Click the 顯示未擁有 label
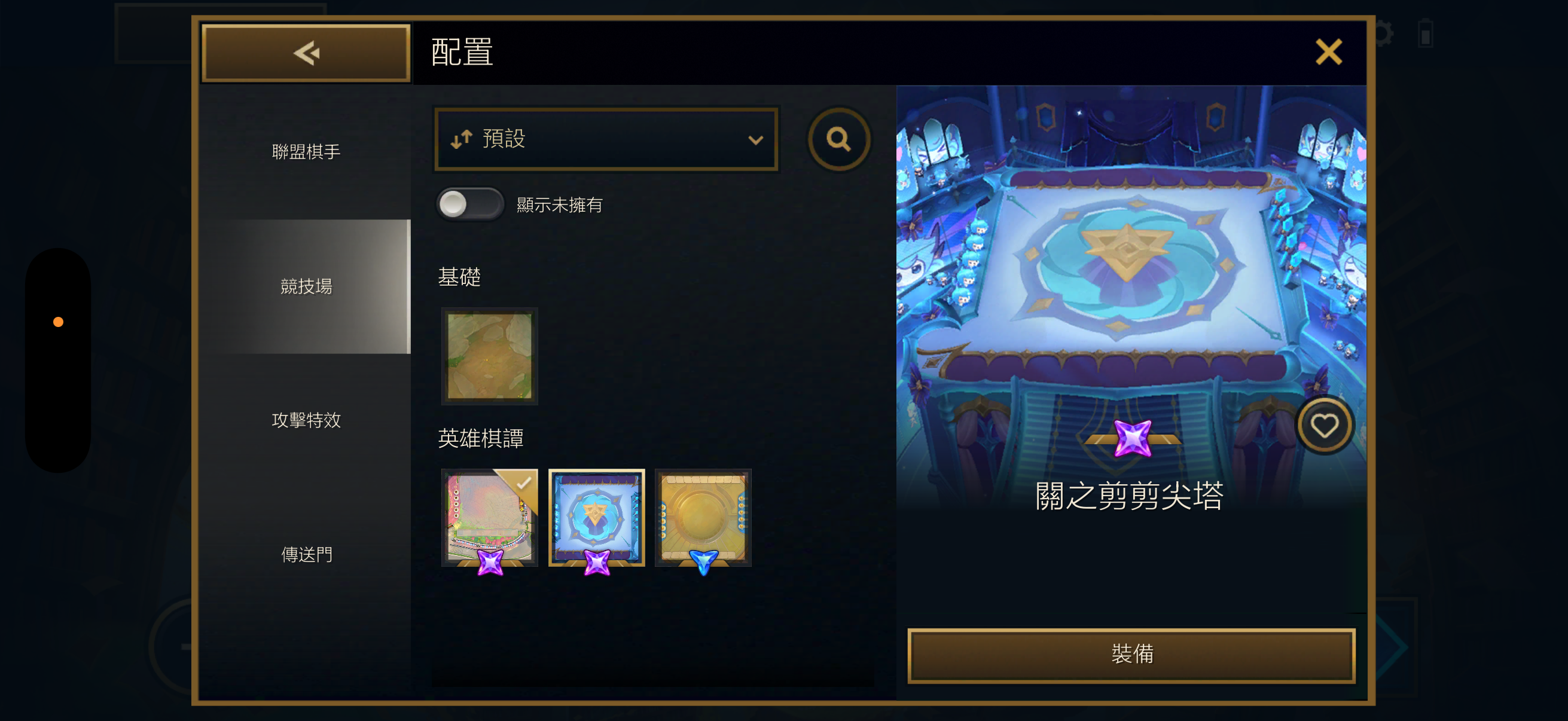Image resolution: width=1568 pixels, height=721 pixels. click(x=559, y=205)
